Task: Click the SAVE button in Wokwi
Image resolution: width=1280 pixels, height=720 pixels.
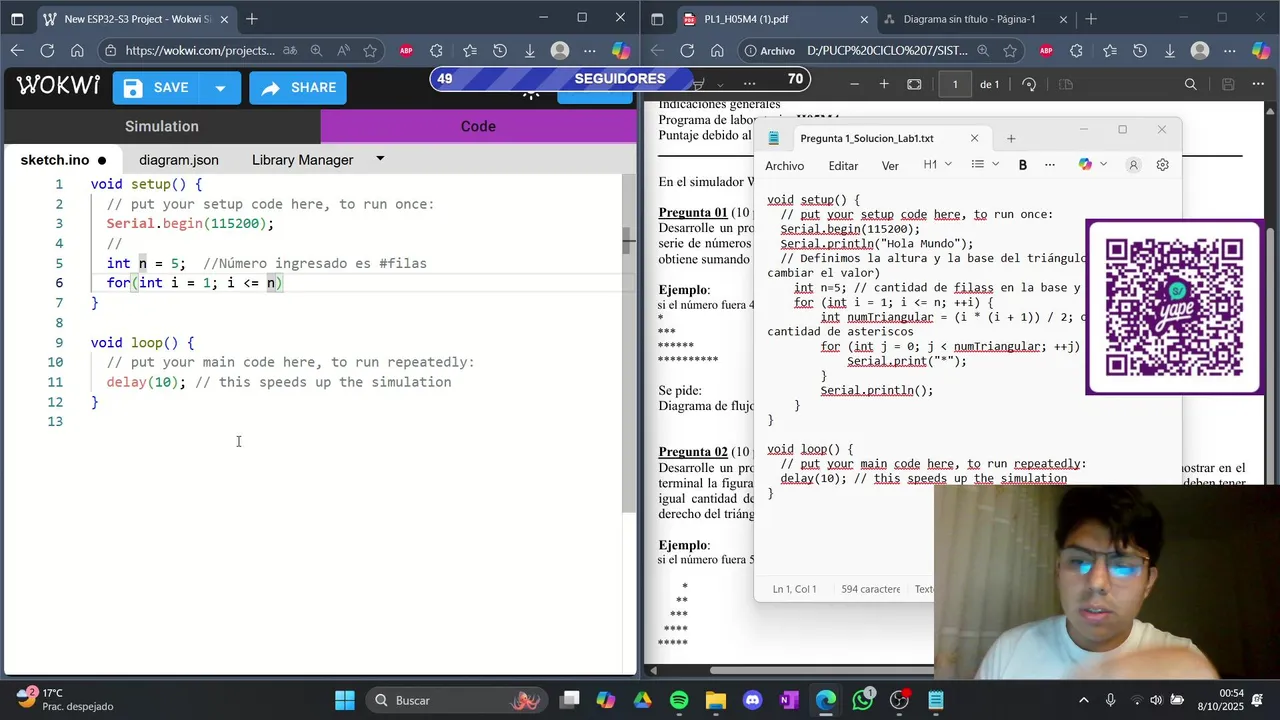Action: pyautogui.click(x=157, y=88)
